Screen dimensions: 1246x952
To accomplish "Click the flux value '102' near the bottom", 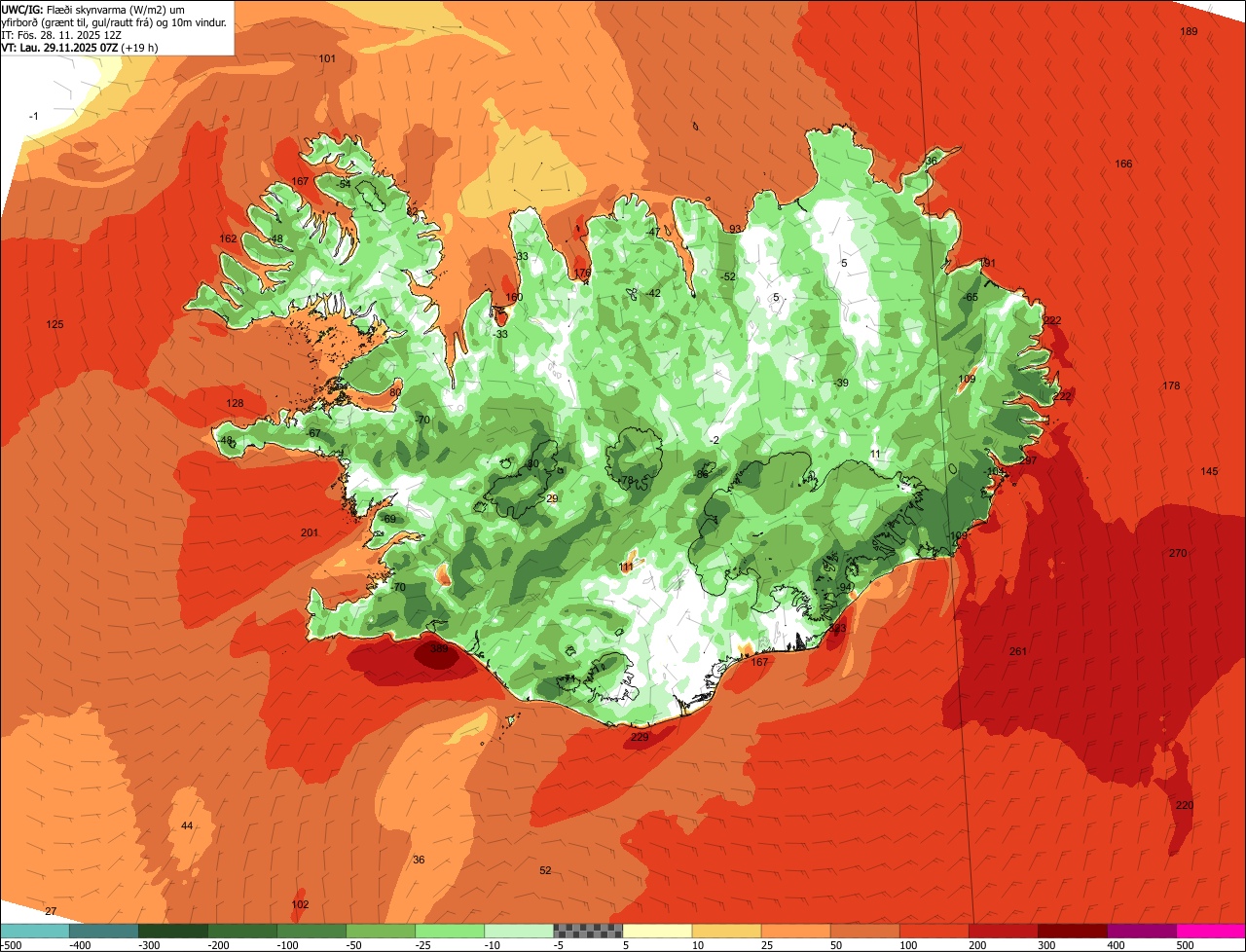I will [x=300, y=904].
